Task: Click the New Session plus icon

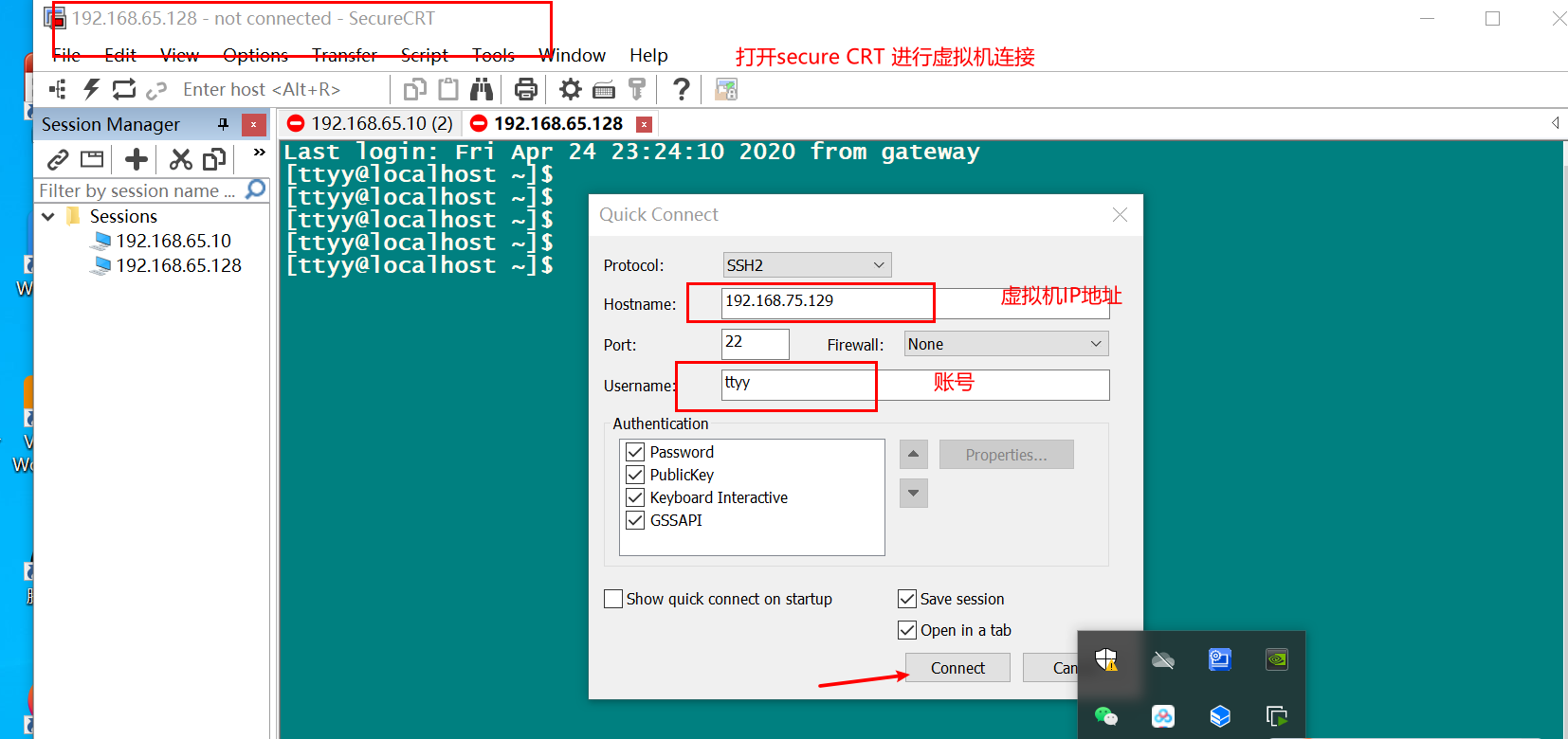Action: (x=136, y=159)
